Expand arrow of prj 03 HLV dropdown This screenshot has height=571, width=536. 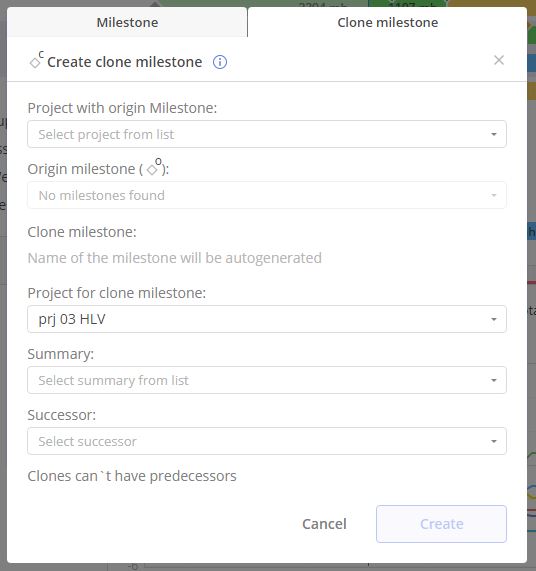[494, 319]
